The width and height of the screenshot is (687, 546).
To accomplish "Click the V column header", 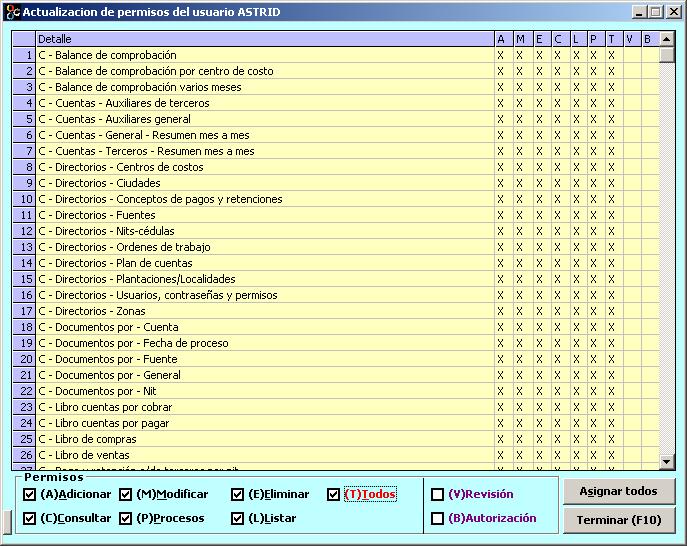I will click(x=632, y=39).
